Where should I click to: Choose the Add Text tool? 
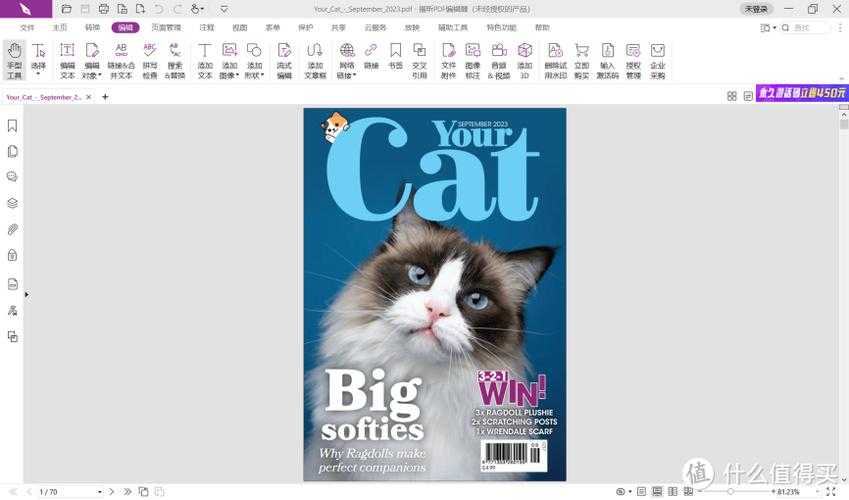click(205, 60)
